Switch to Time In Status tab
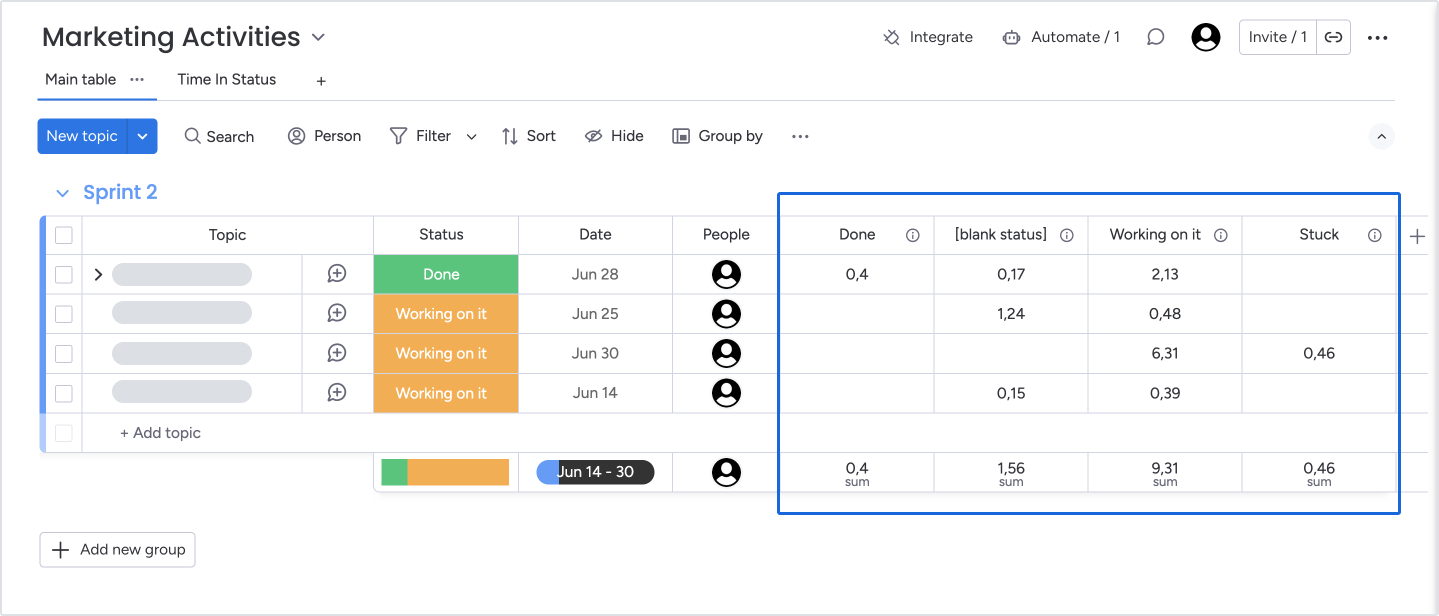 pyautogui.click(x=226, y=79)
